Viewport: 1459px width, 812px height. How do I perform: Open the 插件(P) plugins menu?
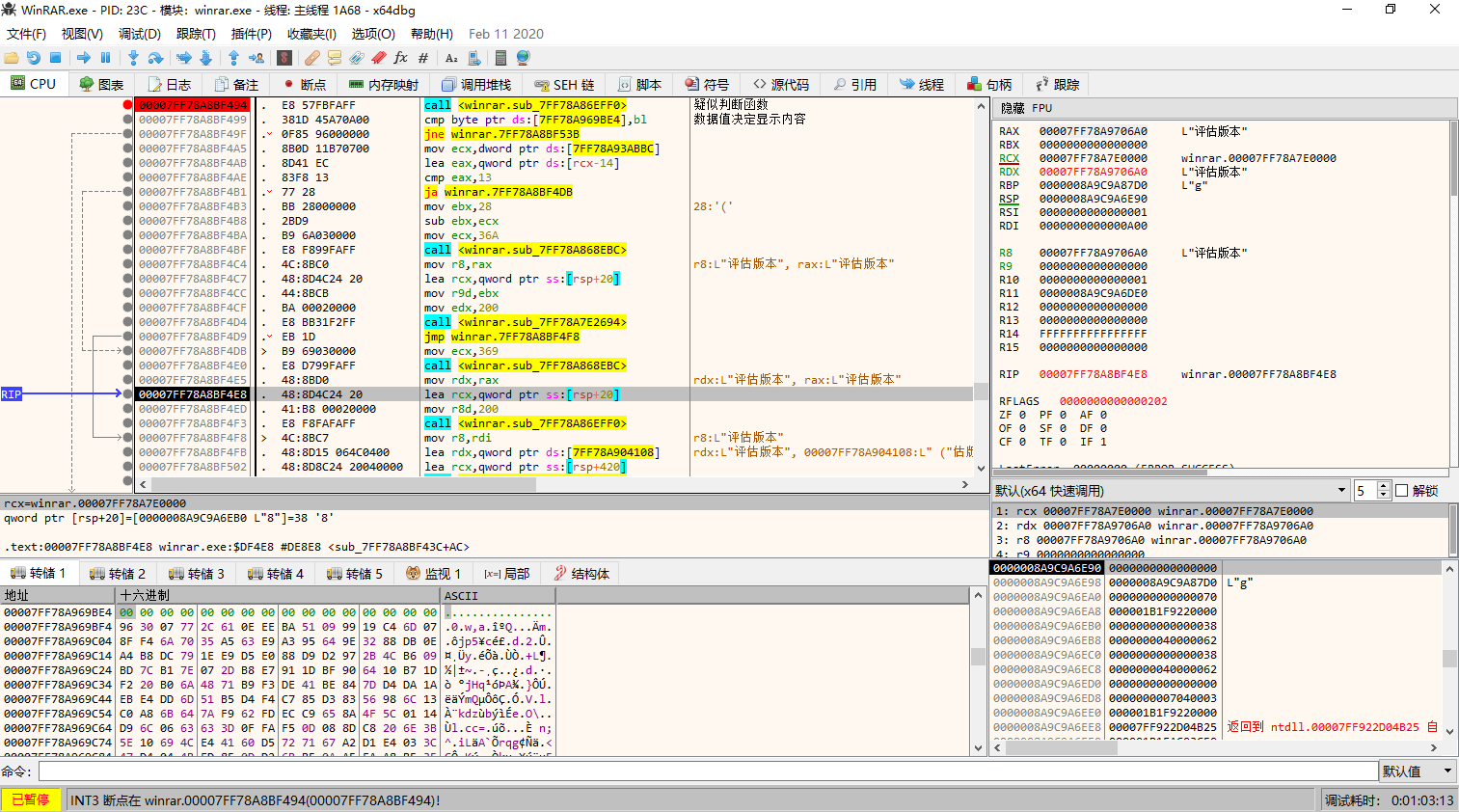(x=252, y=34)
